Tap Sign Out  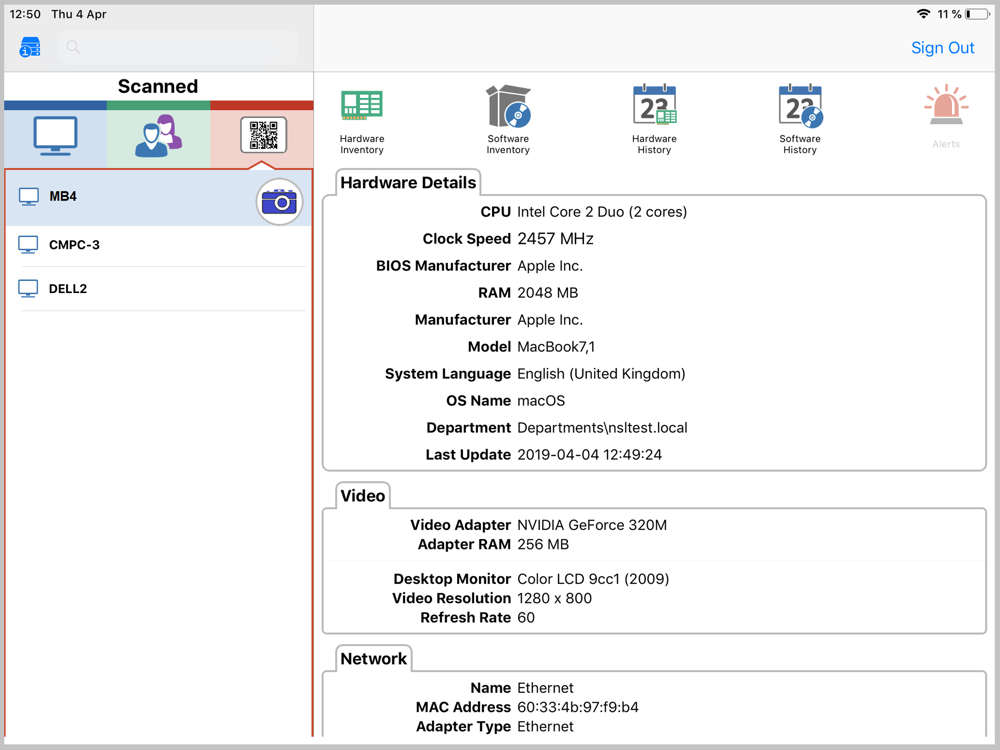point(942,48)
